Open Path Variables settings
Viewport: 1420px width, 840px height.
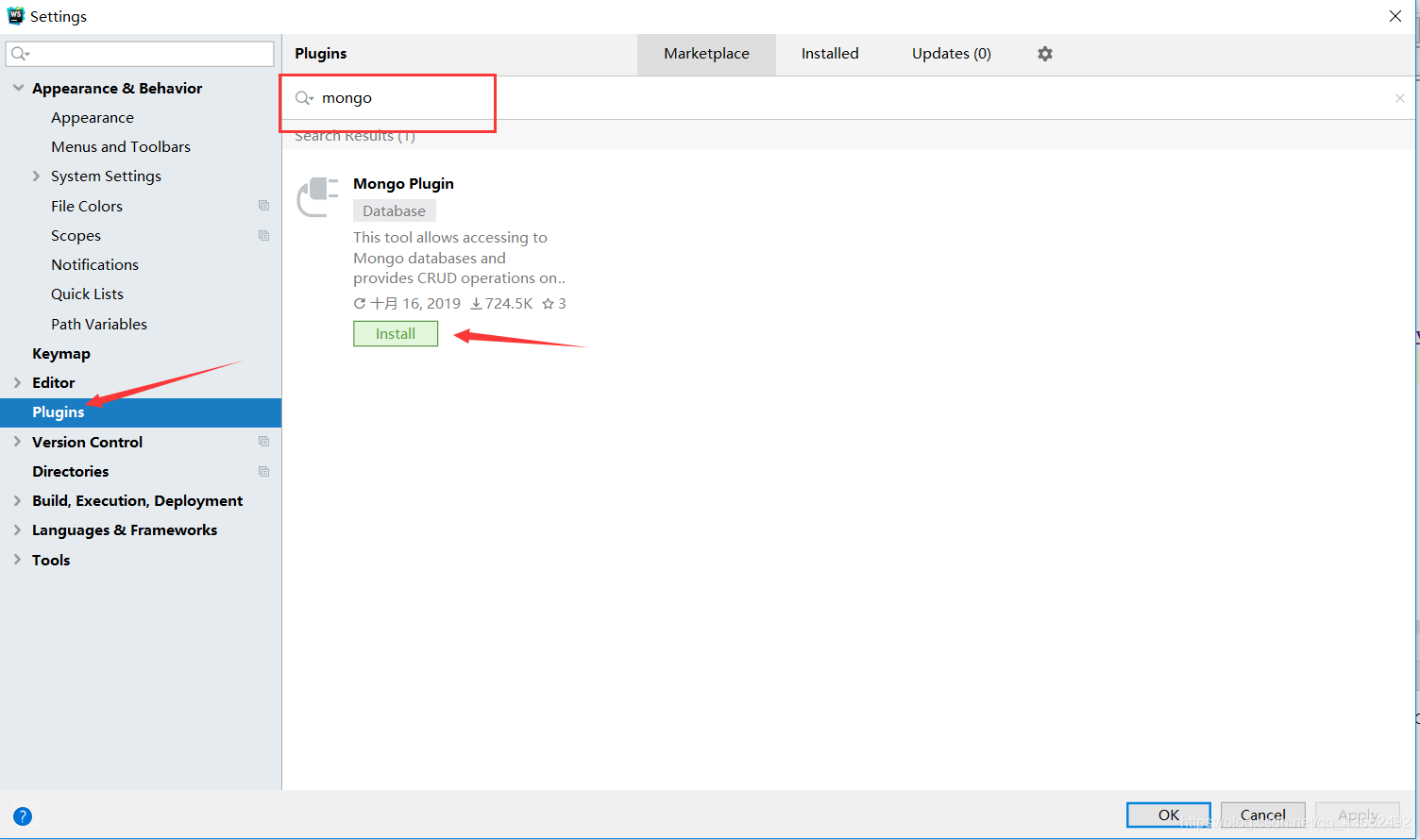(x=99, y=324)
